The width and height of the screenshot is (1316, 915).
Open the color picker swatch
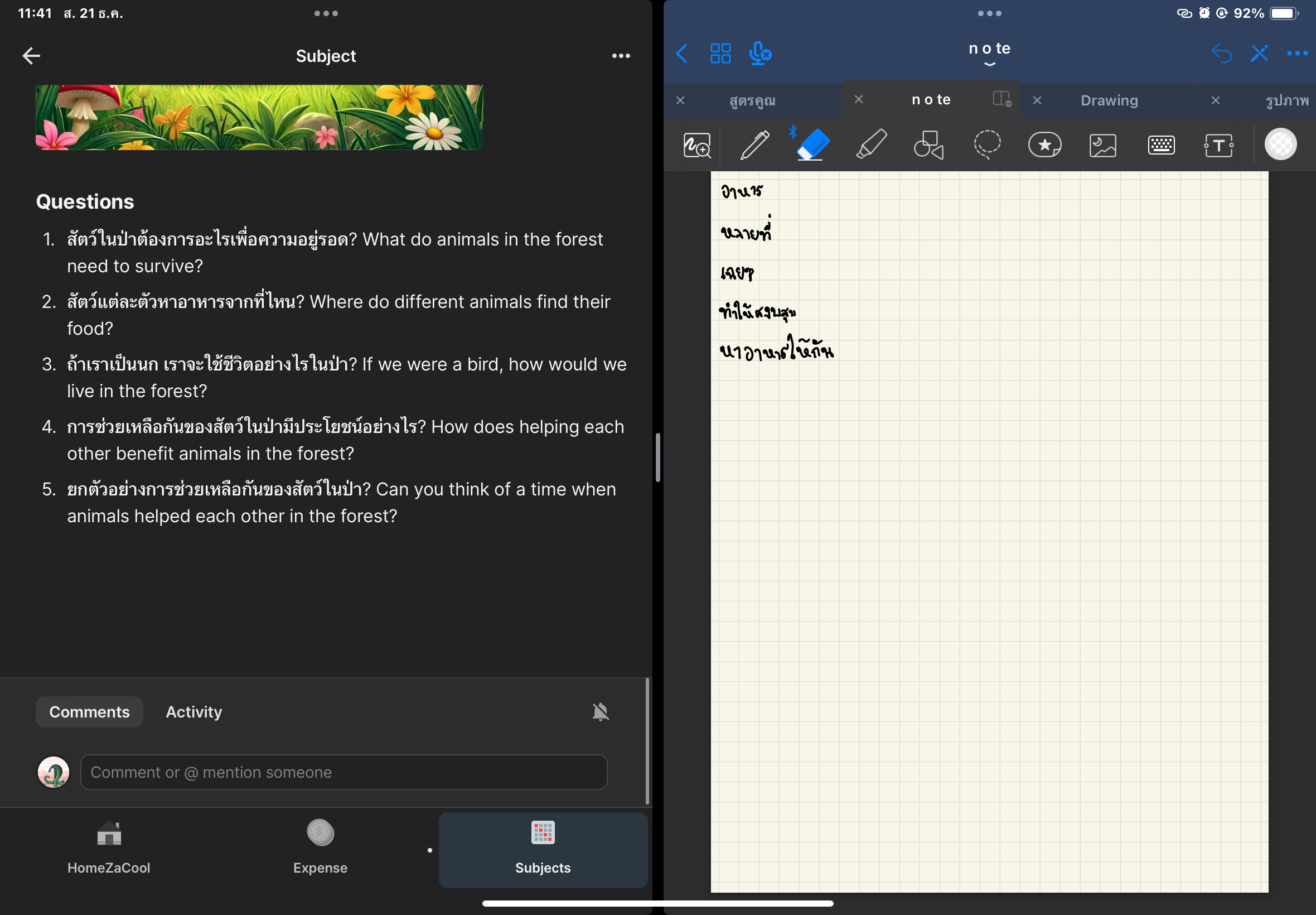pyautogui.click(x=1280, y=145)
